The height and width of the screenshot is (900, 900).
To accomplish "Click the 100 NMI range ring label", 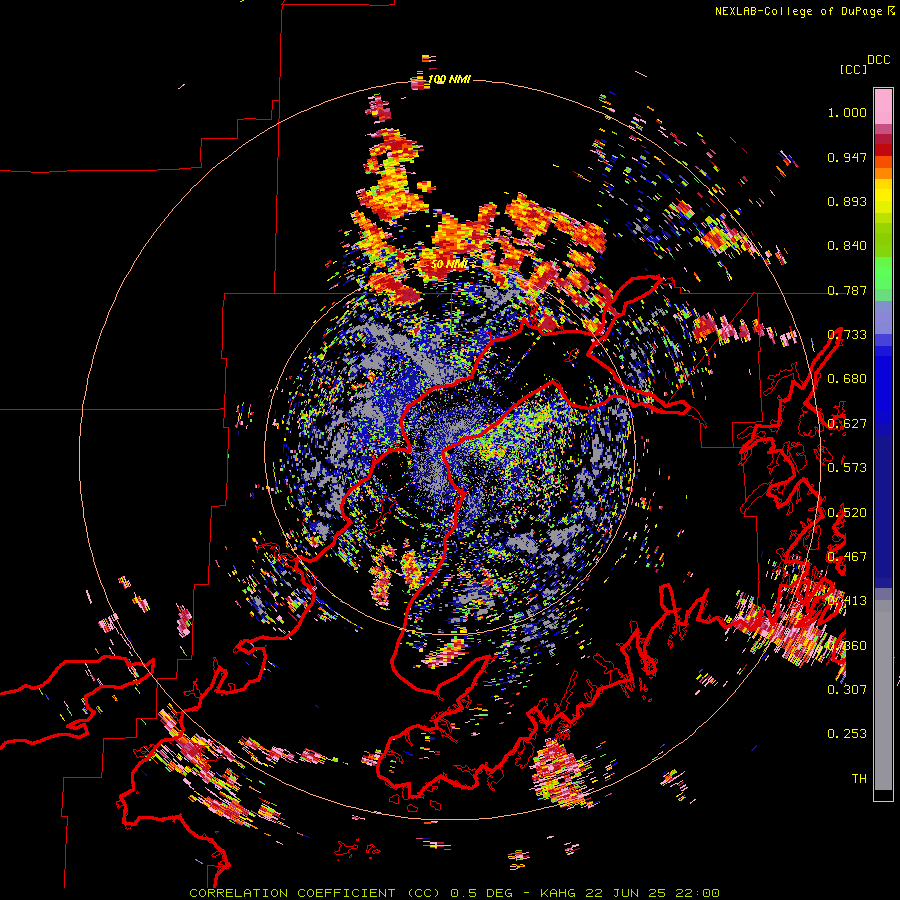I will click(x=449, y=79).
